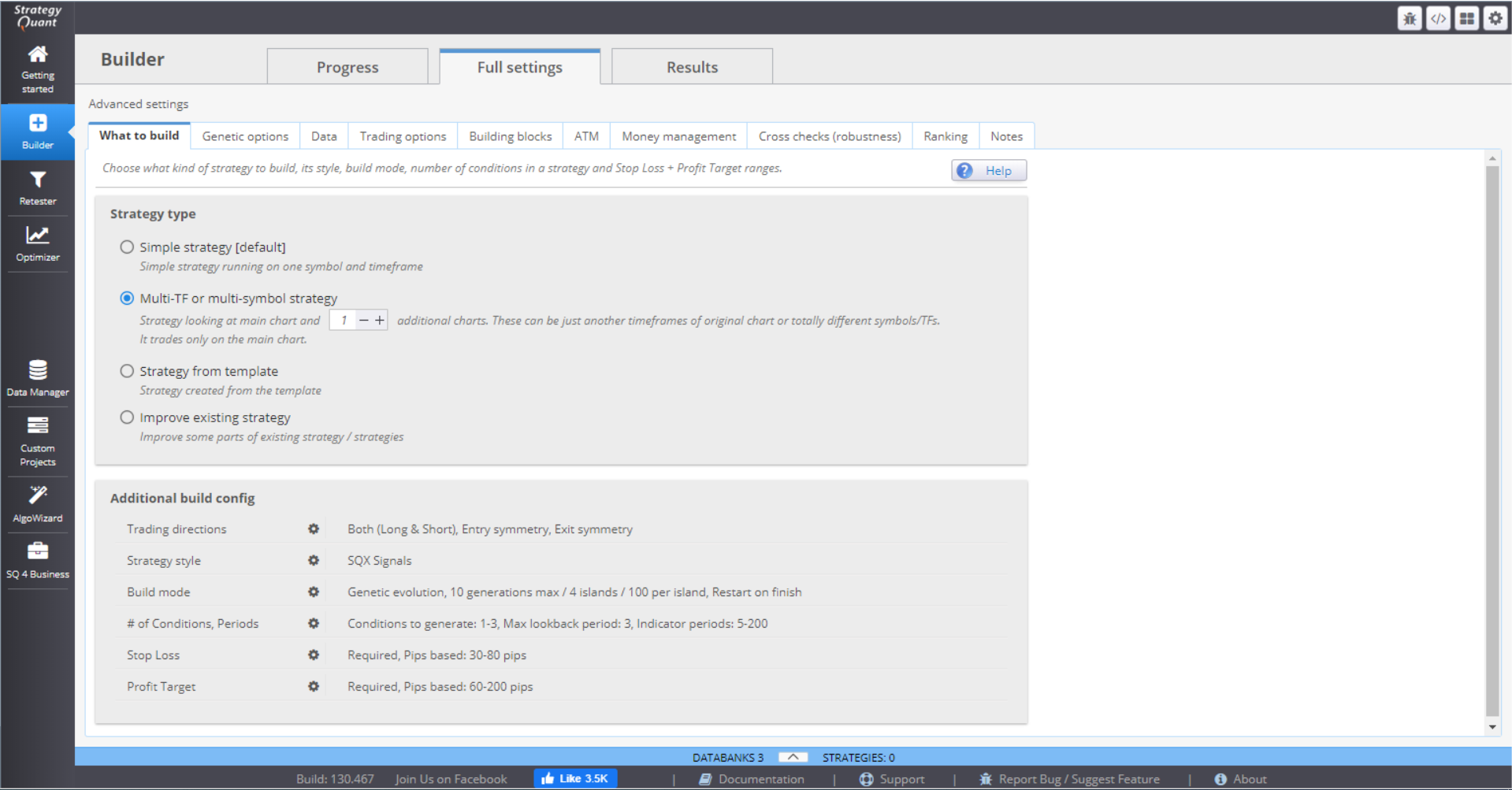The image size is (1512, 790).
Task: Open settings gear icon in top bar
Action: pyautogui.click(x=1495, y=18)
